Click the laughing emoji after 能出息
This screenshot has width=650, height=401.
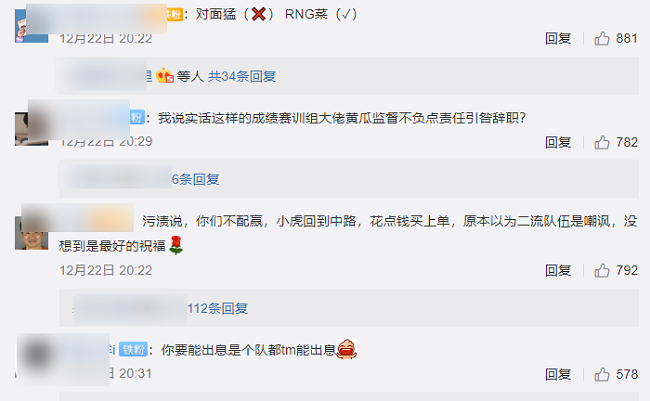click(x=346, y=349)
